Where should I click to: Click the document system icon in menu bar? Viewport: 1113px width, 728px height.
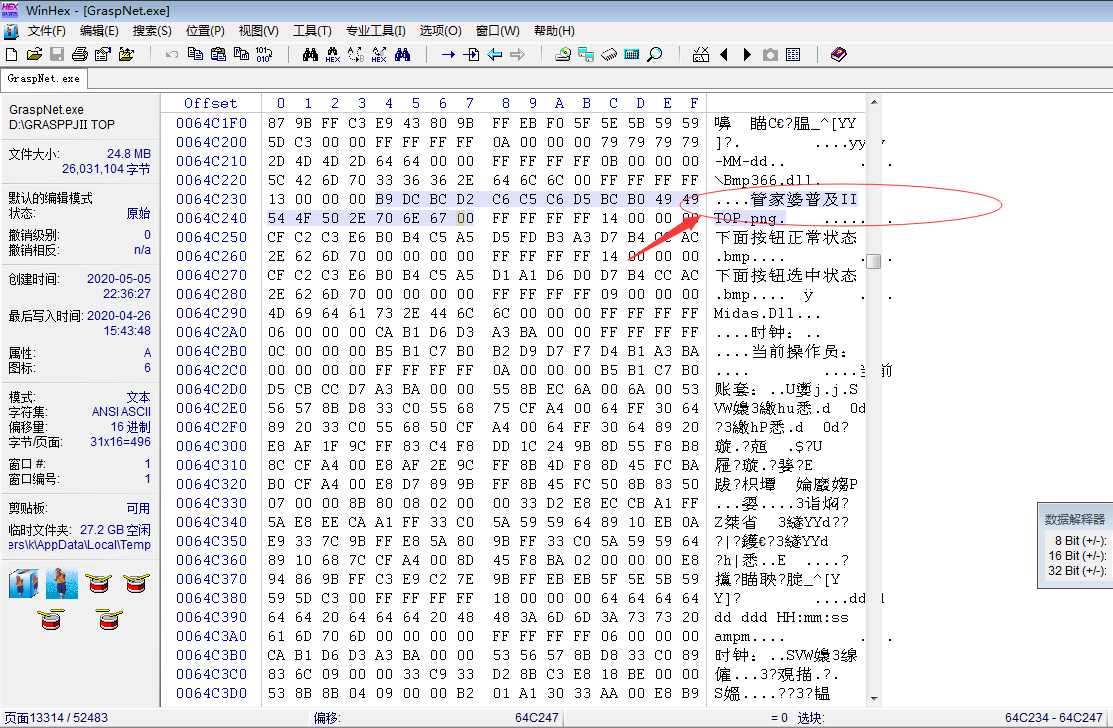11,31
